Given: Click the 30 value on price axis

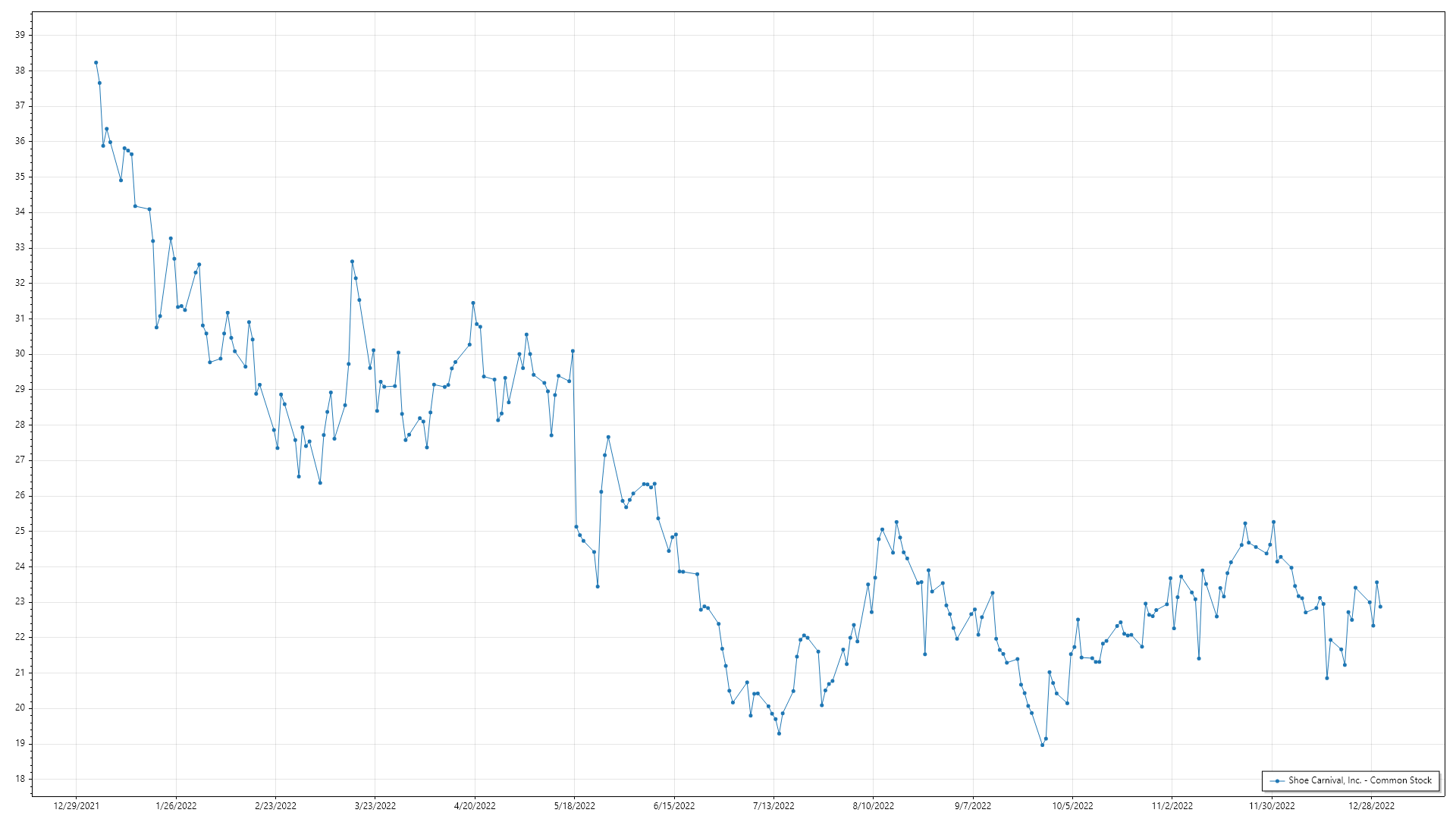Looking at the screenshot, I should point(20,354).
